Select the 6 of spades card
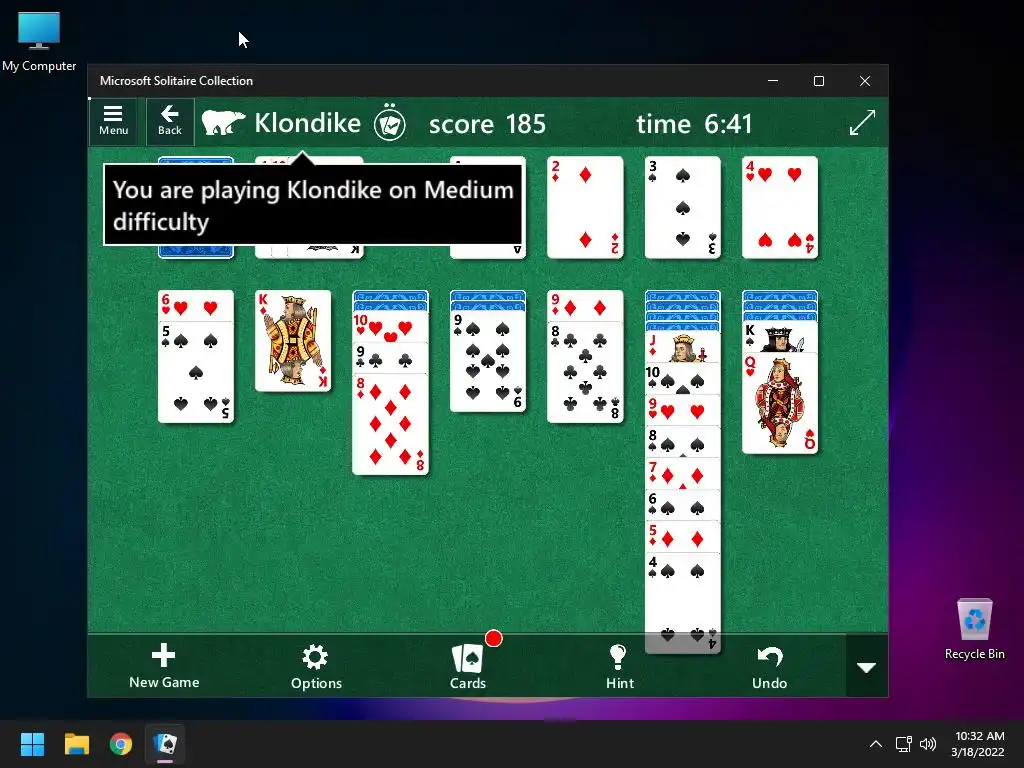 [682, 505]
